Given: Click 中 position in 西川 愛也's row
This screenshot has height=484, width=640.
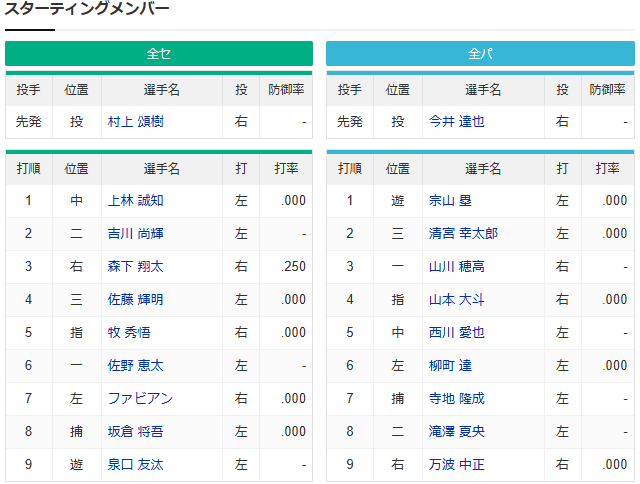Looking at the screenshot, I should 398,333.
